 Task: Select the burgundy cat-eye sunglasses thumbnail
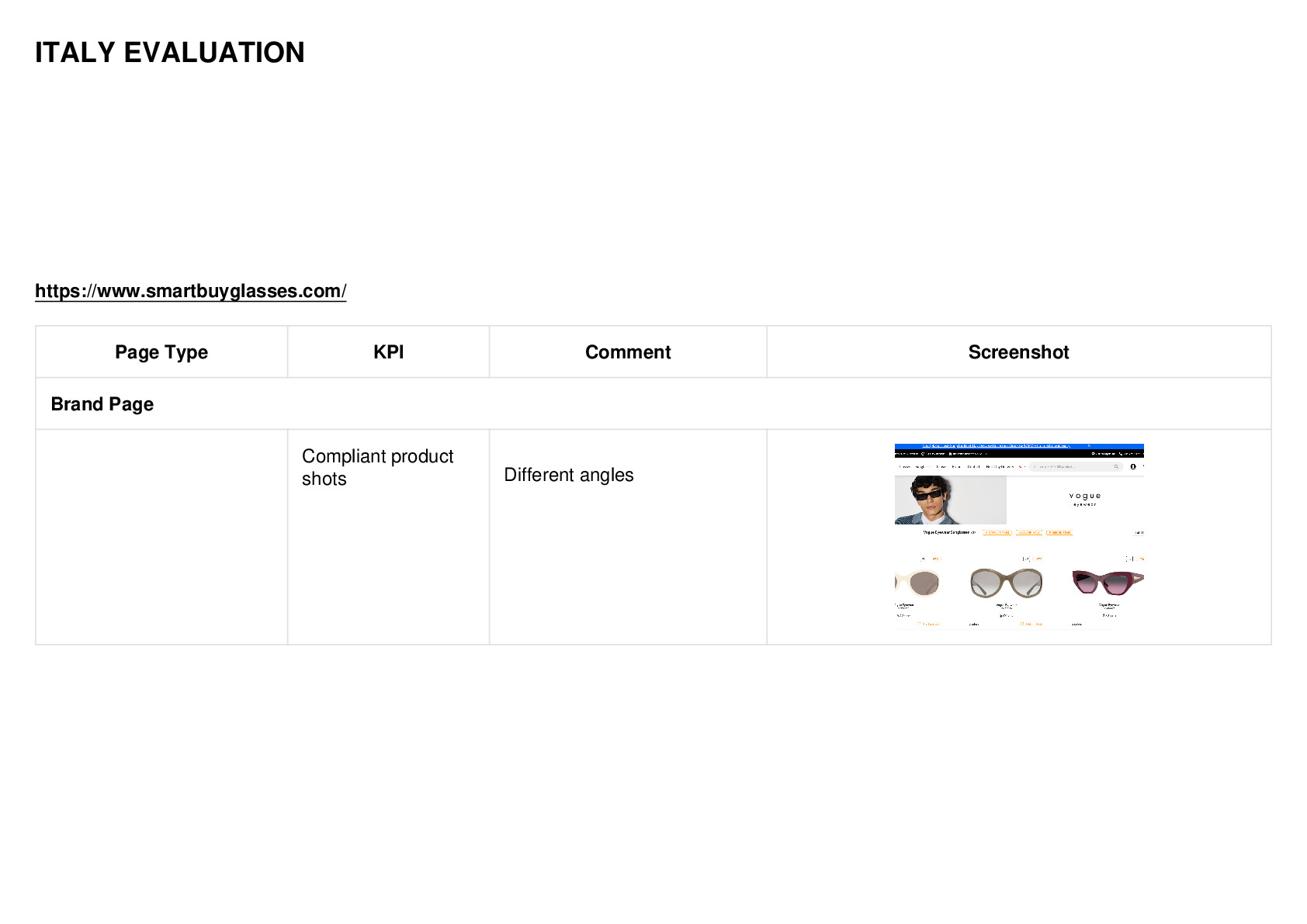(x=1108, y=581)
